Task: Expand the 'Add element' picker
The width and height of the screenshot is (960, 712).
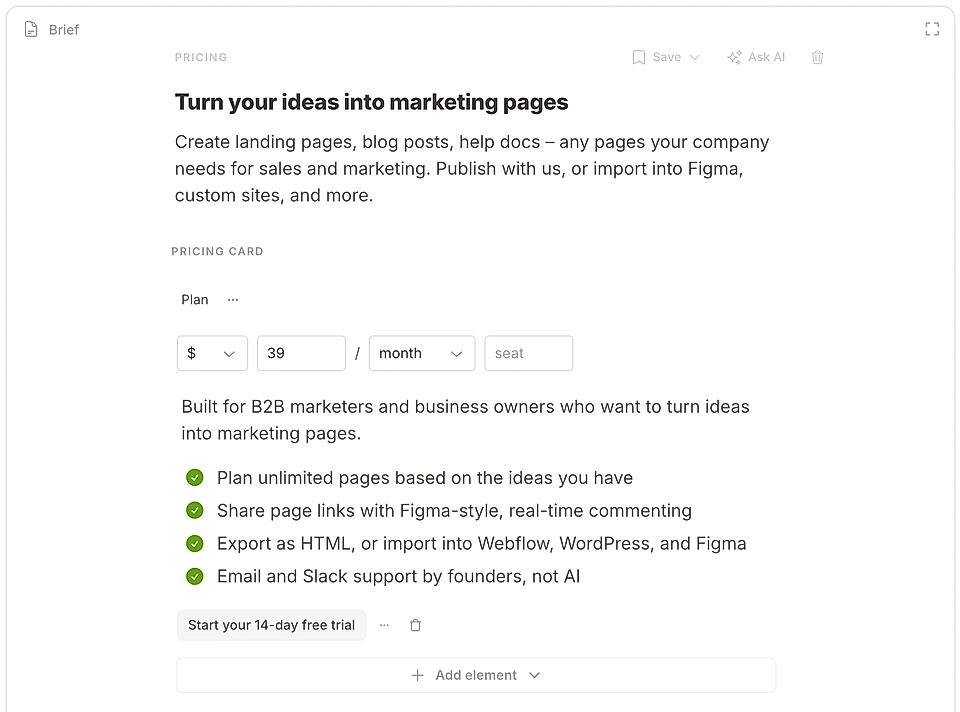Action: tap(535, 675)
